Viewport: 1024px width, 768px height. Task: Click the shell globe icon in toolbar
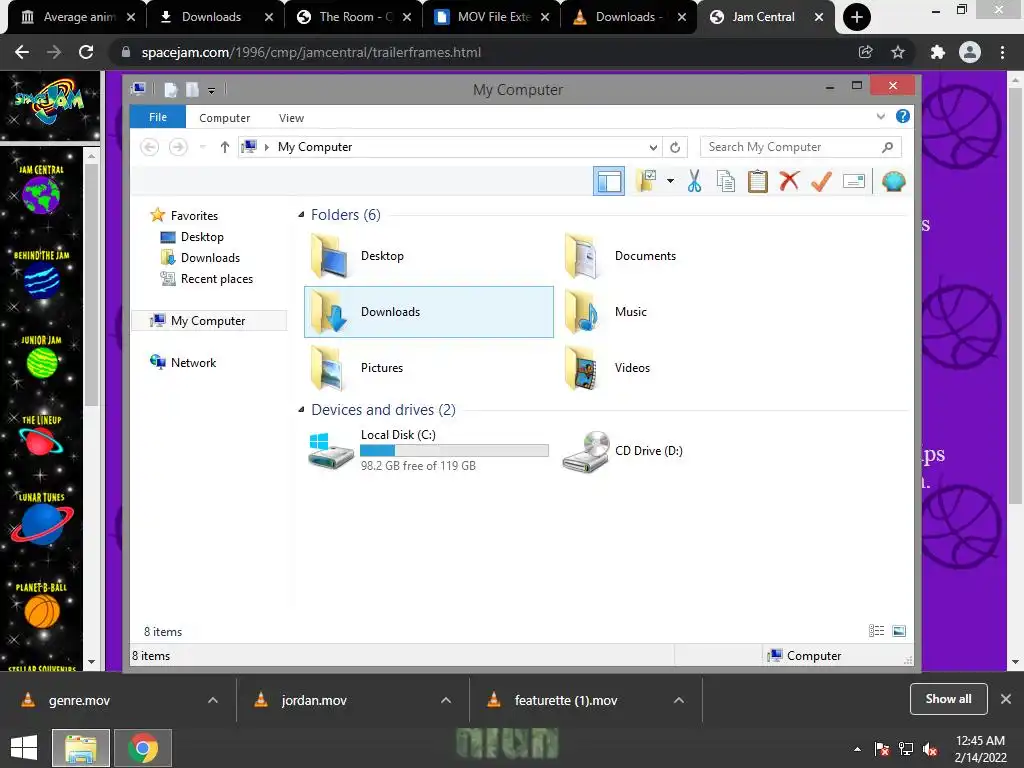tap(893, 181)
